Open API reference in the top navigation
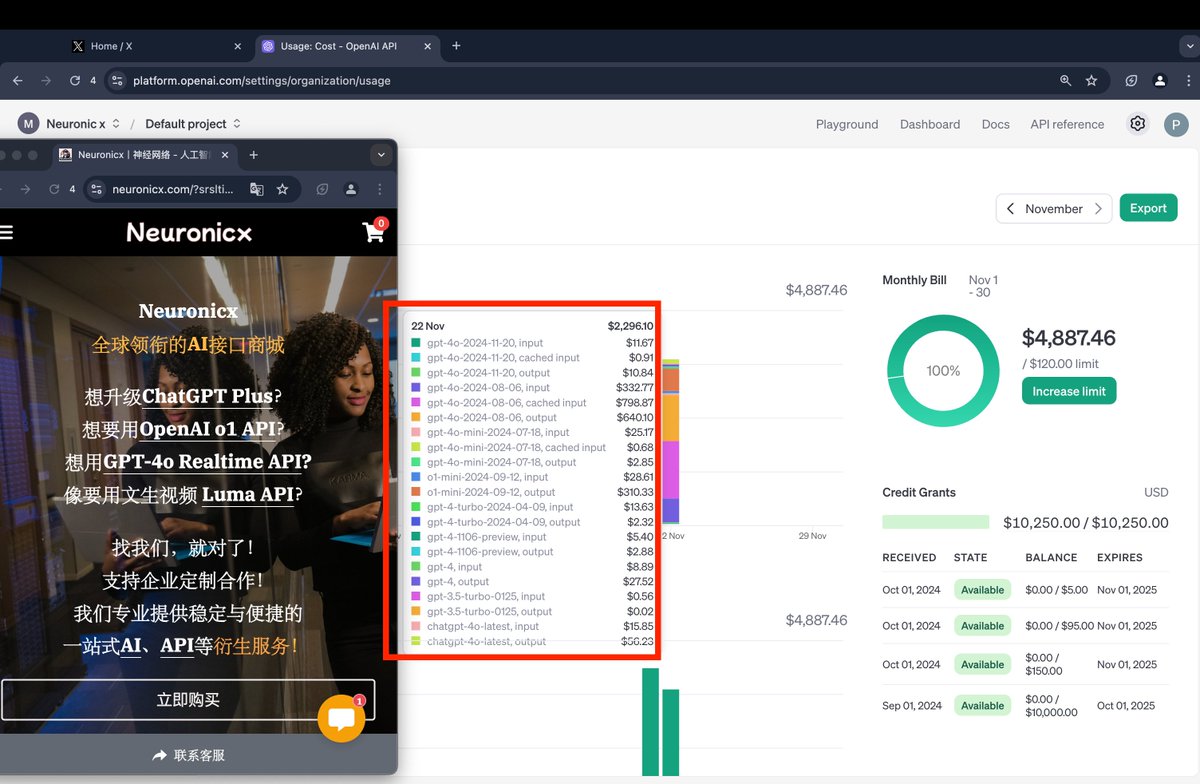Viewport: 1200px width, 784px height. [x=1067, y=124]
